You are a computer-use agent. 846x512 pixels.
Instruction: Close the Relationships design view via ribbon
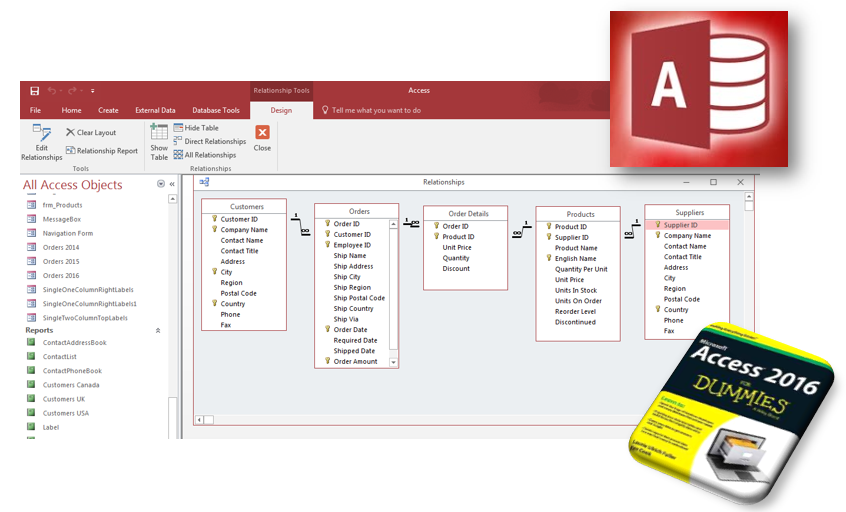262,138
